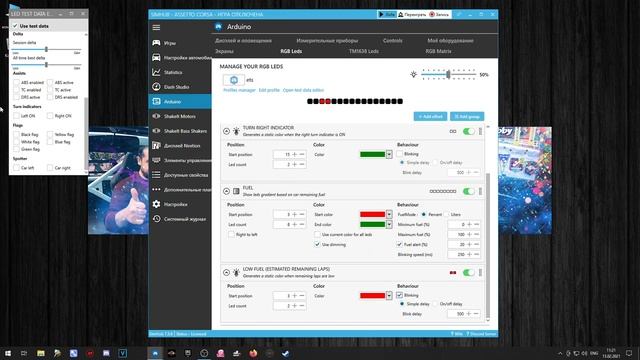Viewport: 640px width, 360px height.
Task: Open the Windows Start menu
Action: (8, 353)
